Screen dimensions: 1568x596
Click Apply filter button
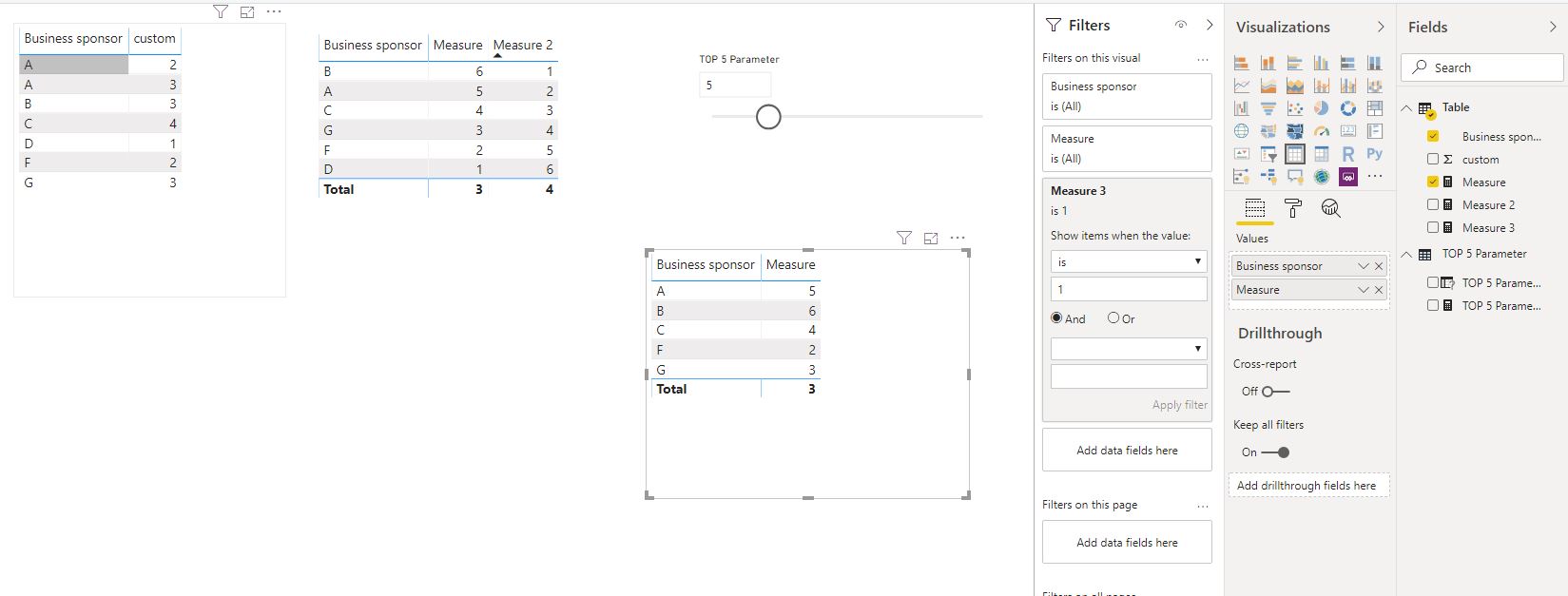click(1179, 405)
